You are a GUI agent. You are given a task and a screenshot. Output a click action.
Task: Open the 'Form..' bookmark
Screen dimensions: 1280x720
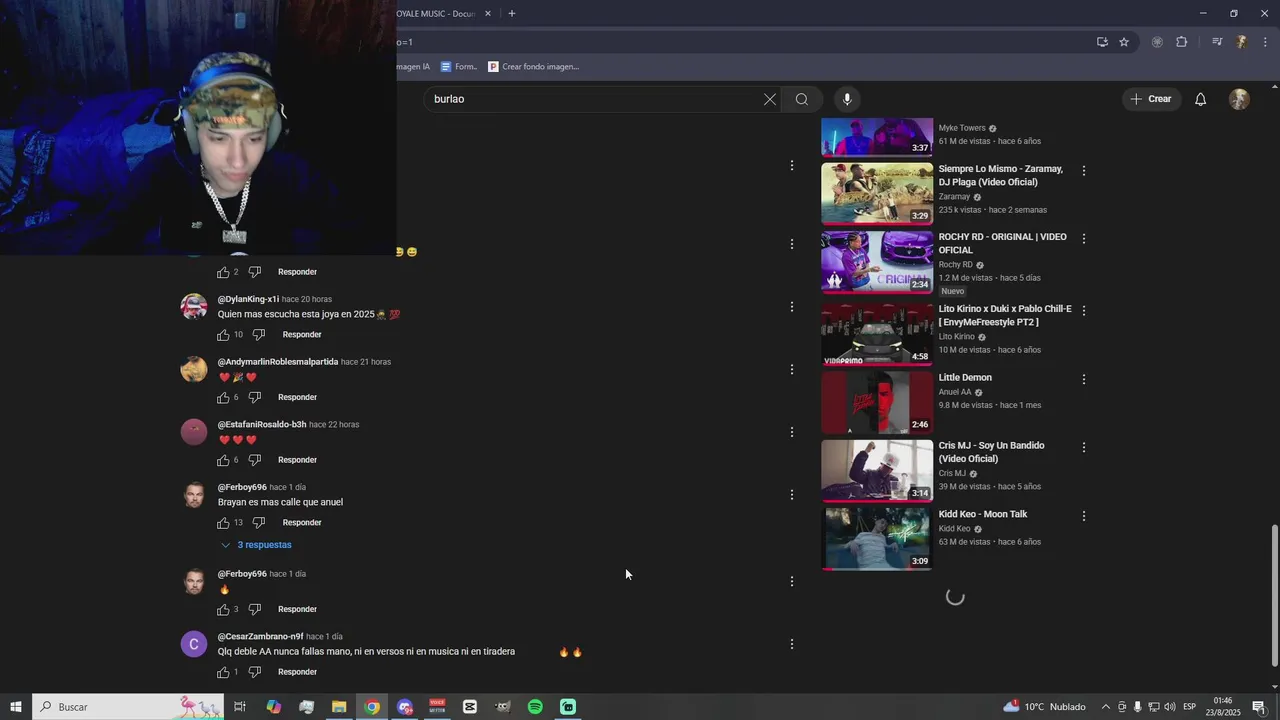click(x=459, y=67)
